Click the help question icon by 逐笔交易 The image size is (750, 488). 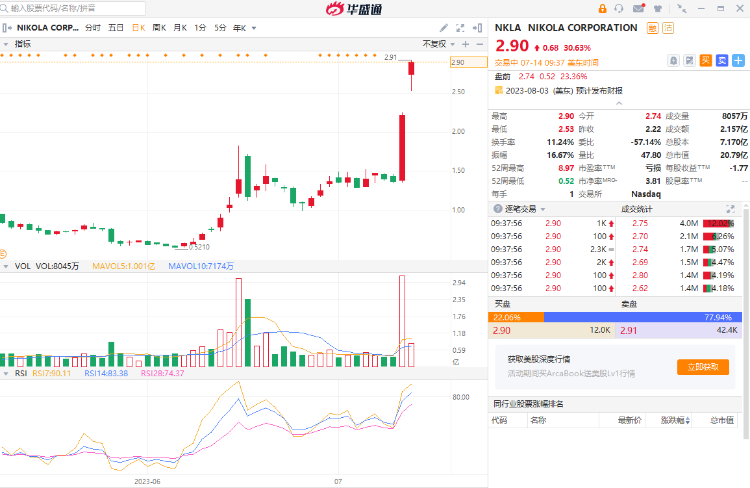coord(497,209)
